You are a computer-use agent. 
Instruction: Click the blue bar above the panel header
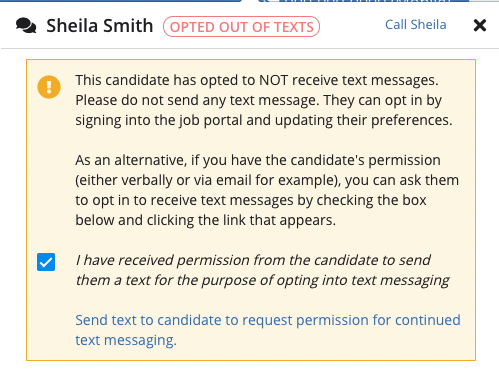click(120, 1)
